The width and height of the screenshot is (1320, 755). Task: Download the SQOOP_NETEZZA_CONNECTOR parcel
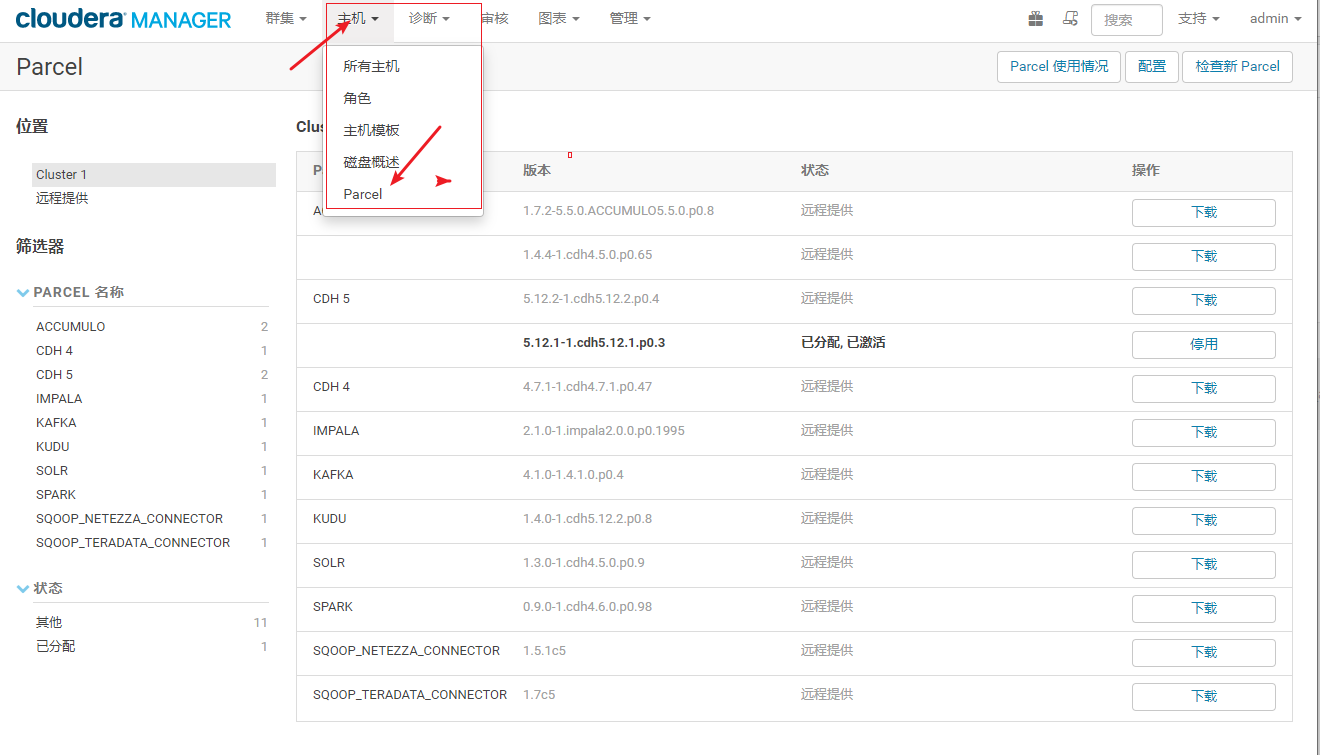point(1204,653)
